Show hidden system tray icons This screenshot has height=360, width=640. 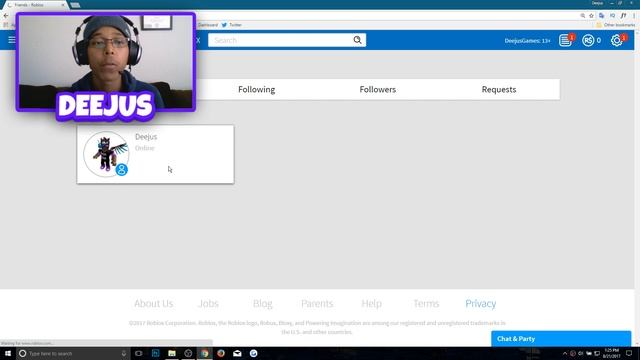pos(565,353)
